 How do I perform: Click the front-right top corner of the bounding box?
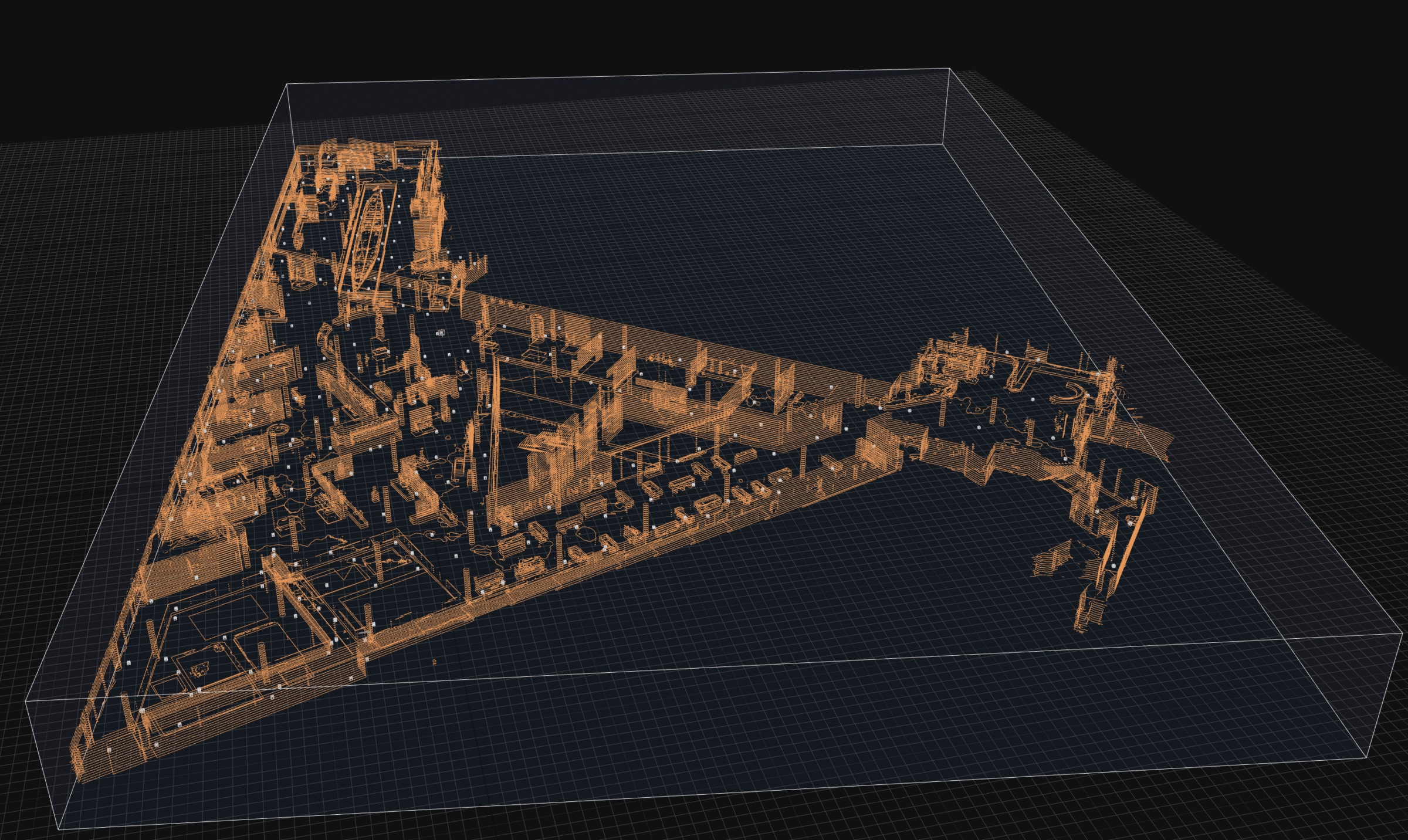point(1402,634)
